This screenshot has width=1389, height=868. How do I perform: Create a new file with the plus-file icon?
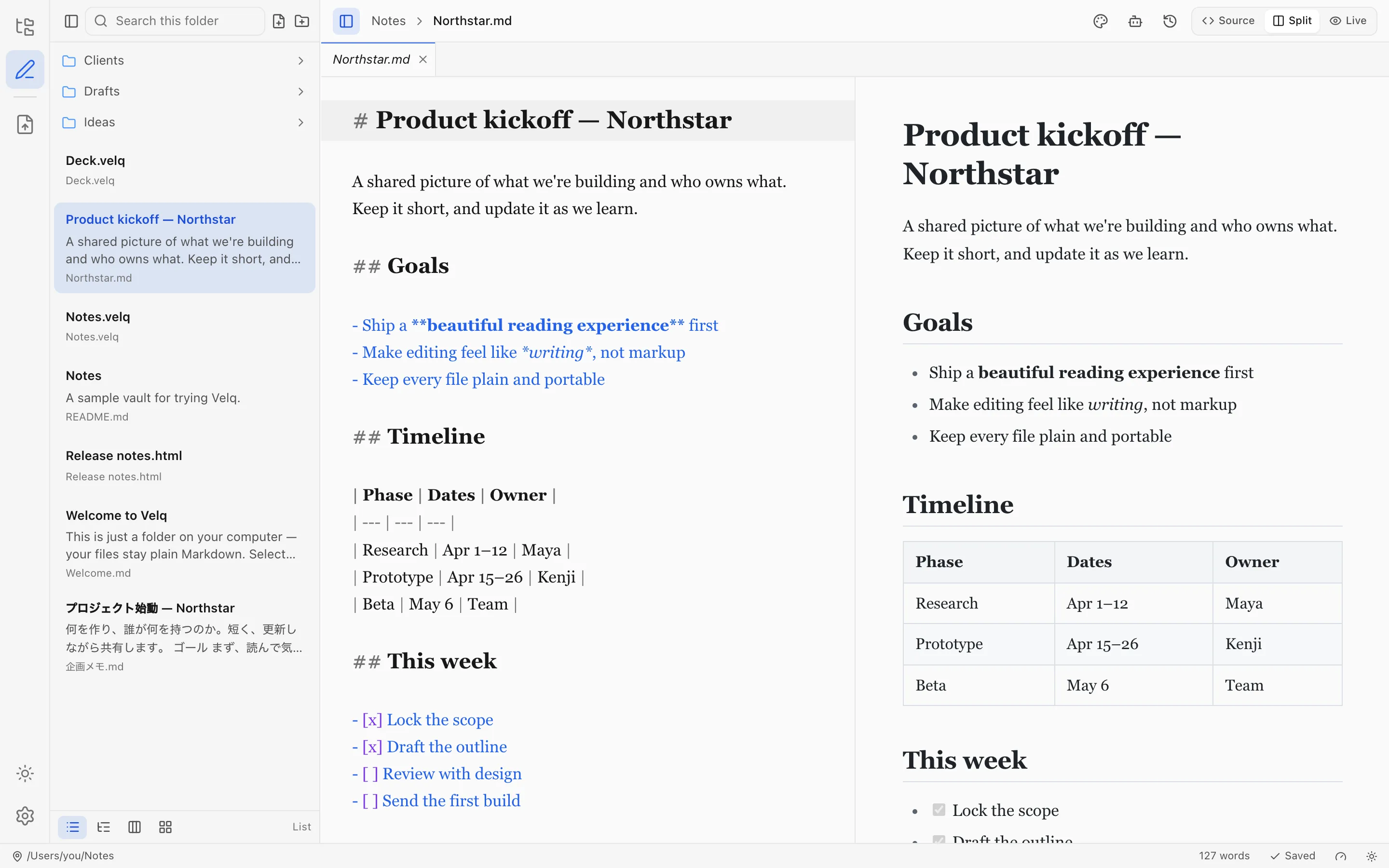(x=278, y=21)
